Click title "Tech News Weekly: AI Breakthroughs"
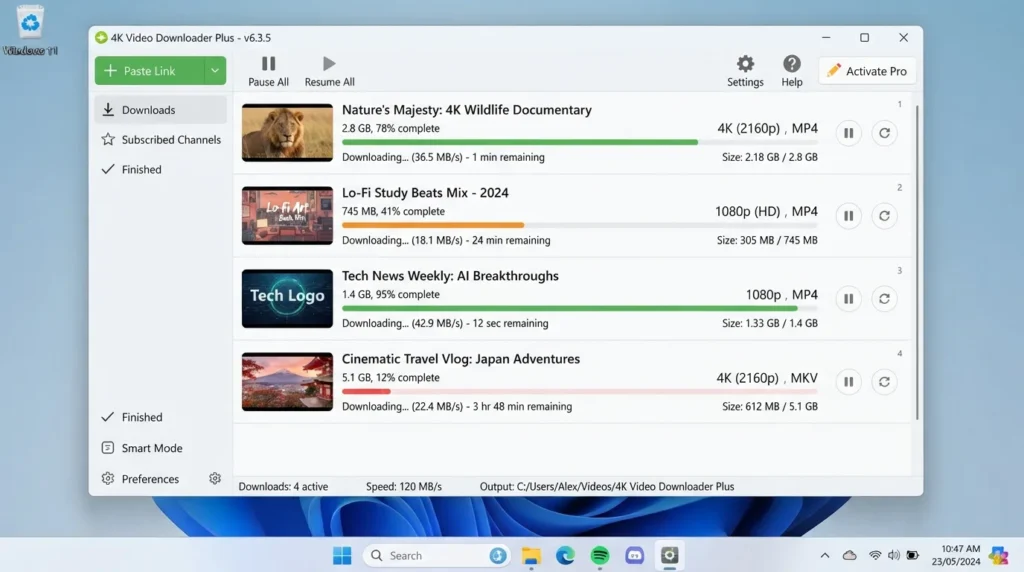 pos(450,276)
